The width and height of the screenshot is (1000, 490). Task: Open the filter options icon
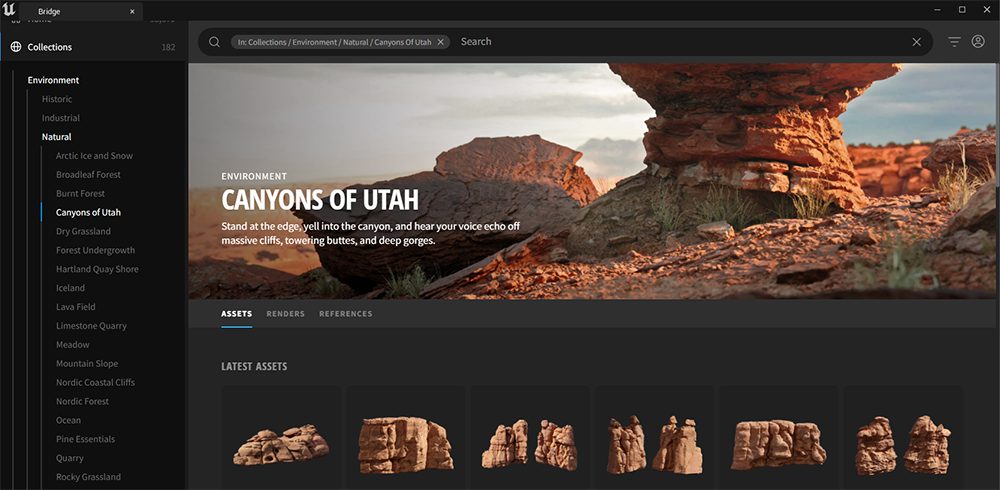[x=954, y=42]
